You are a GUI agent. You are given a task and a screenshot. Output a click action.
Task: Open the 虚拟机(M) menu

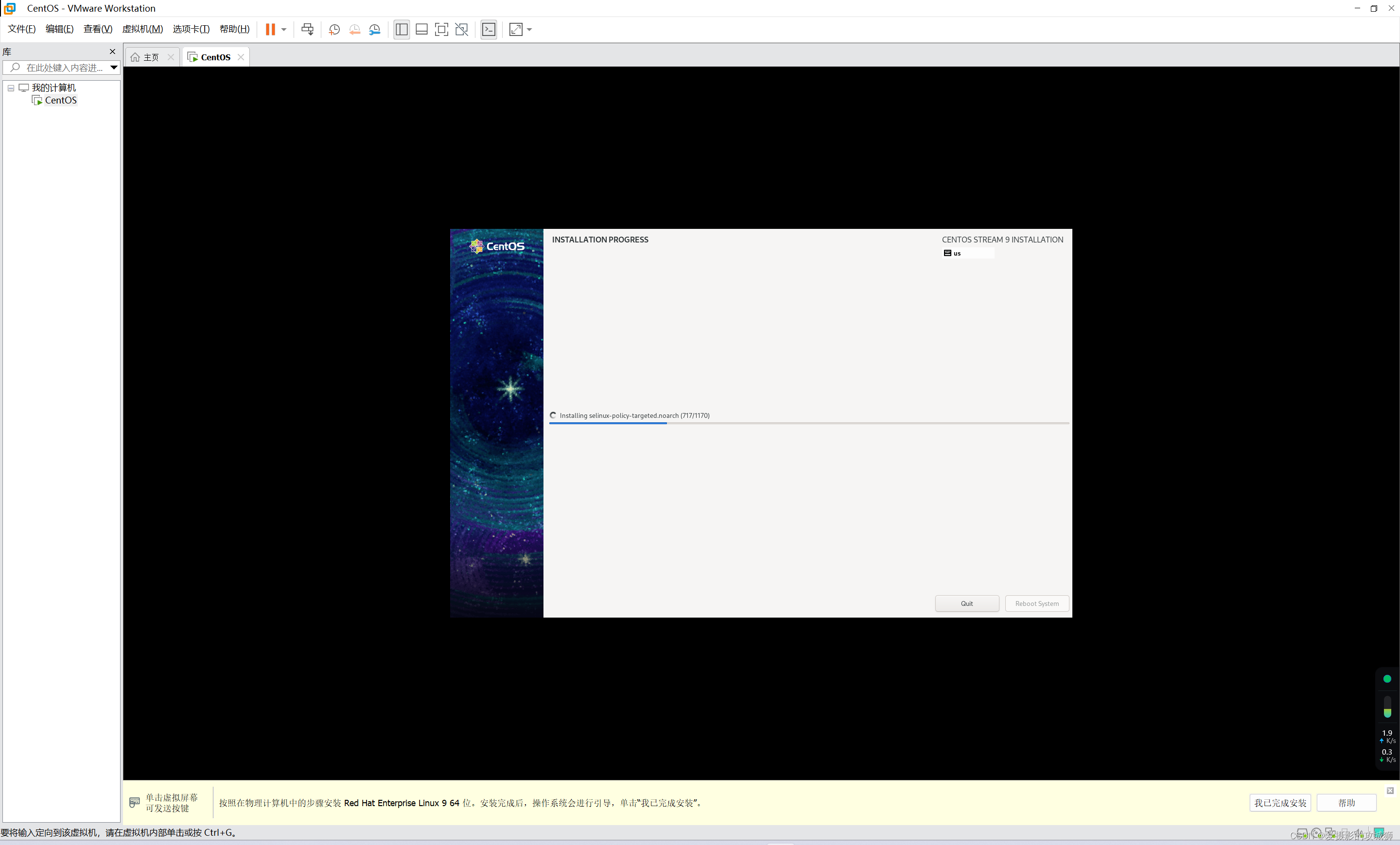[142, 30]
